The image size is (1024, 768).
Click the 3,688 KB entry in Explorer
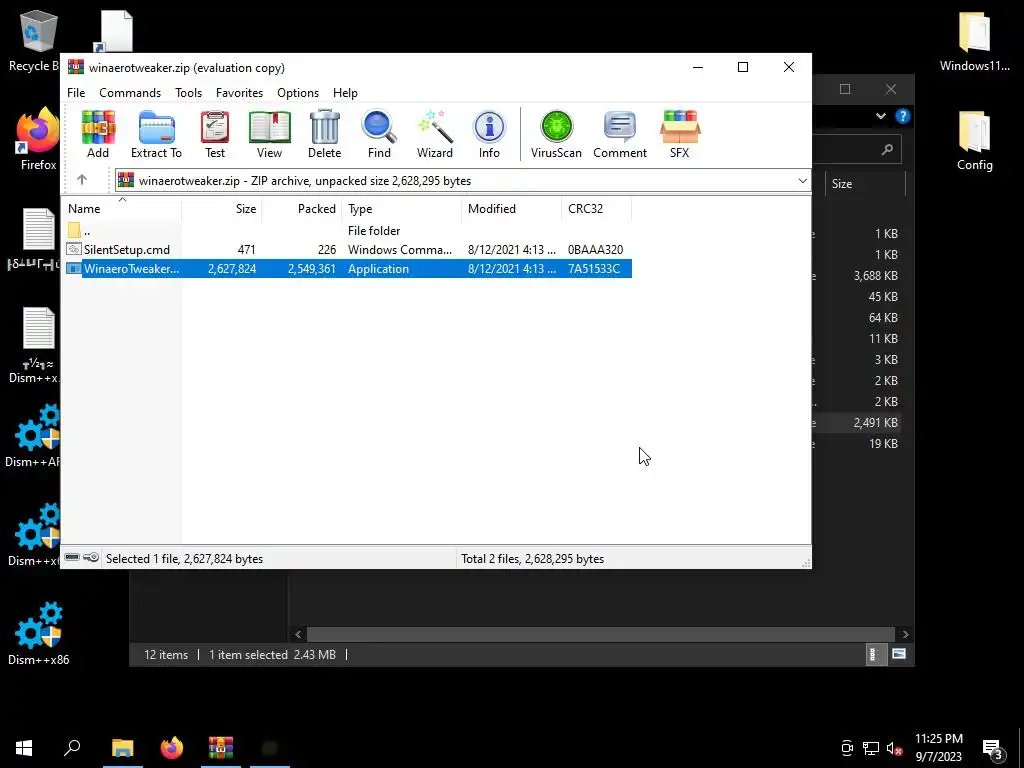875,276
